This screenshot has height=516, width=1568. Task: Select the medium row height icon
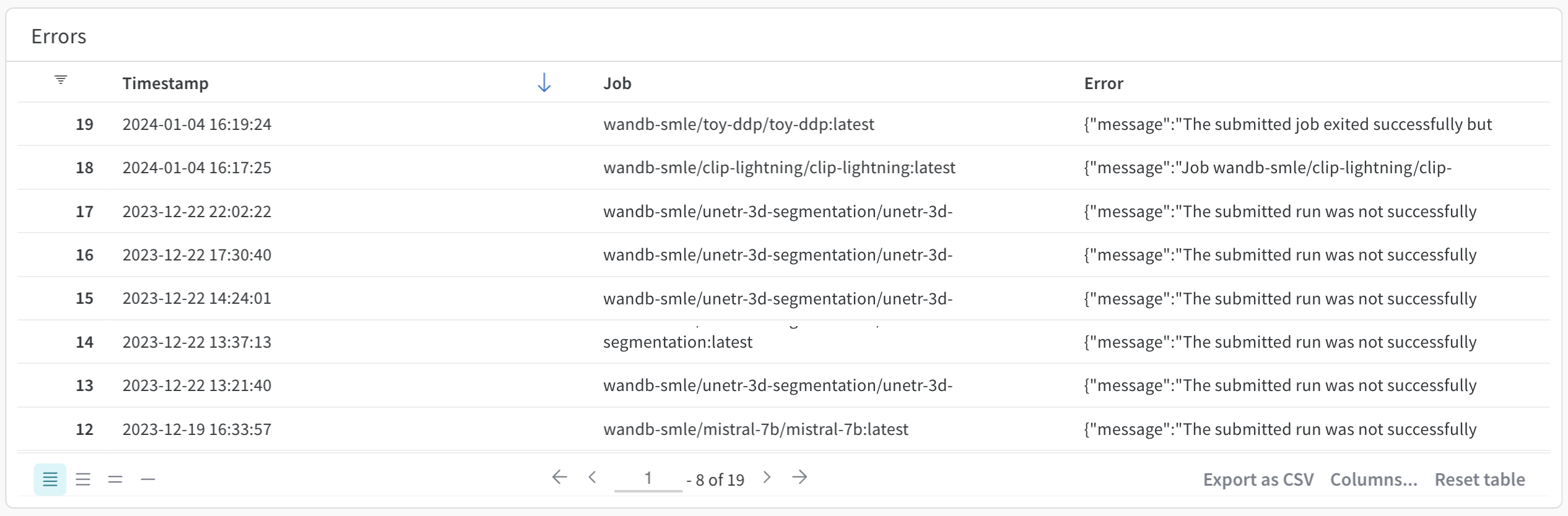(83, 479)
